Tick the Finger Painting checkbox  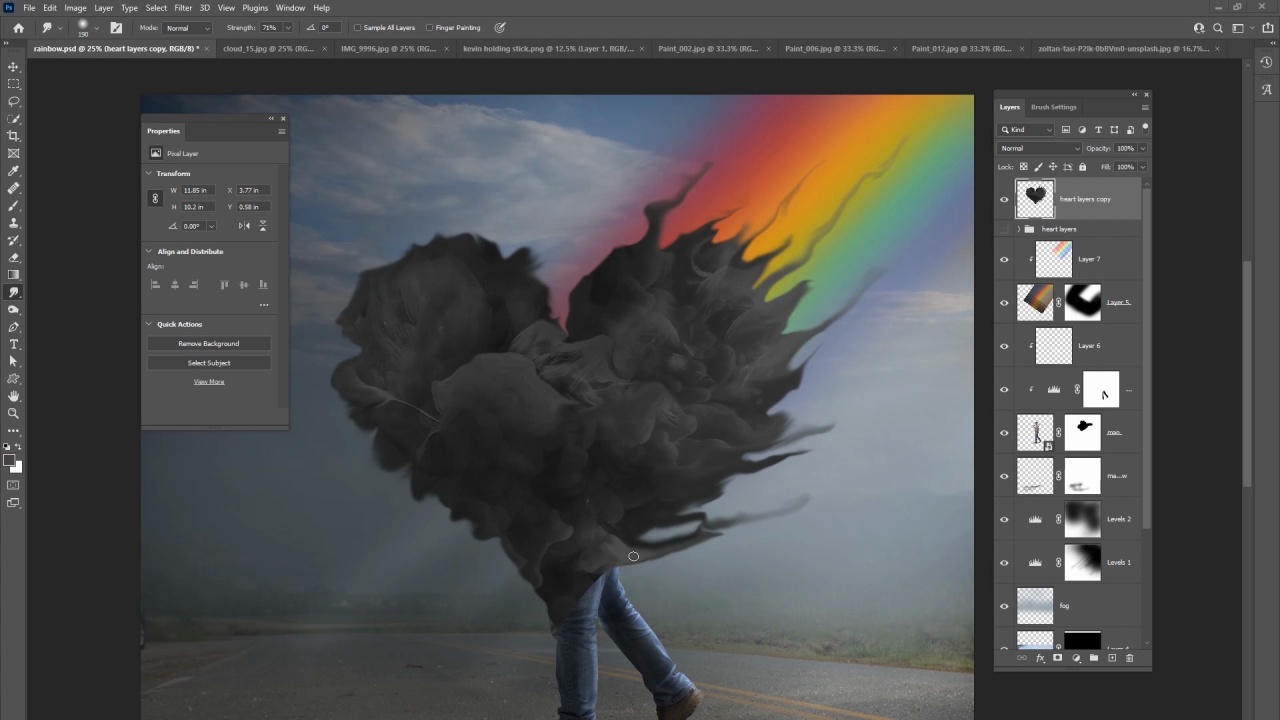tap(430, 28)
